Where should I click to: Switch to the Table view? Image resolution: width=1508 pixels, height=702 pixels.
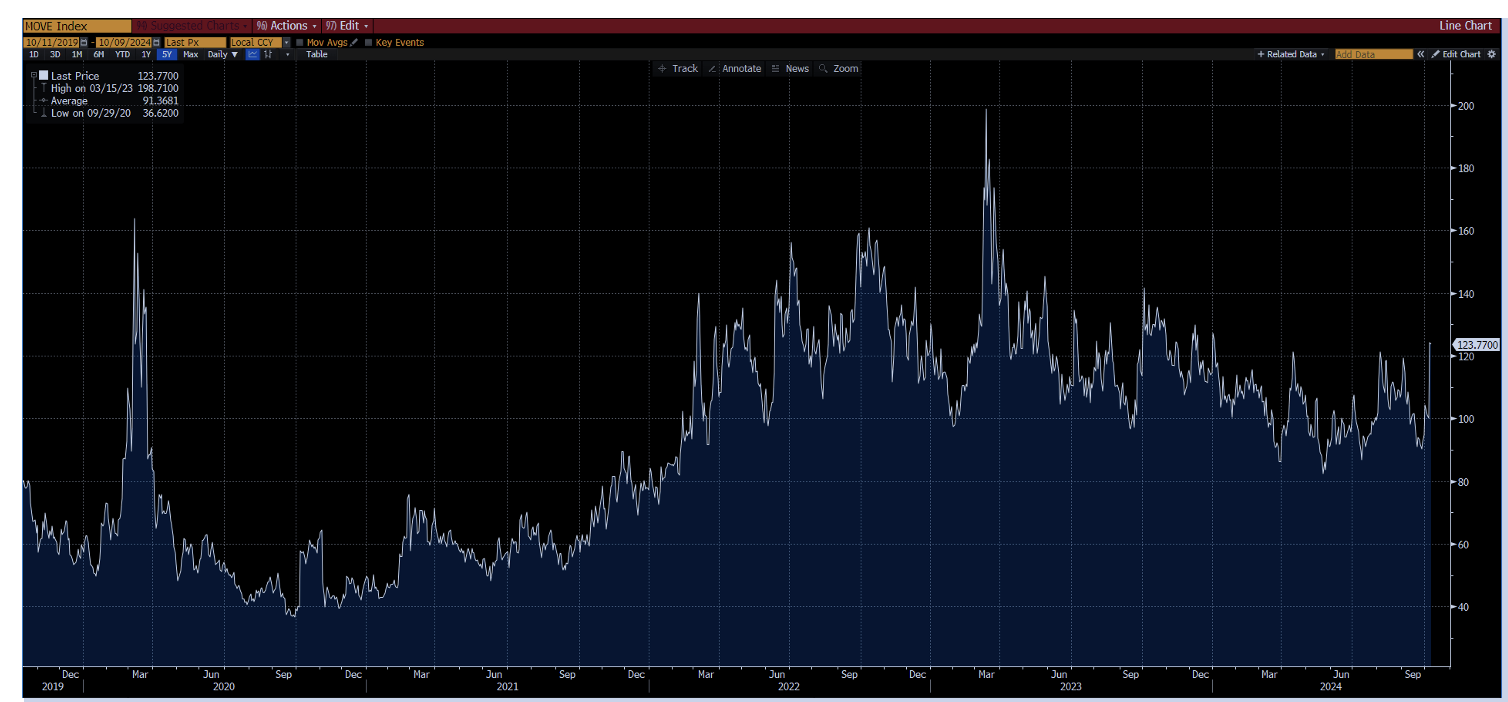[316, 55]
